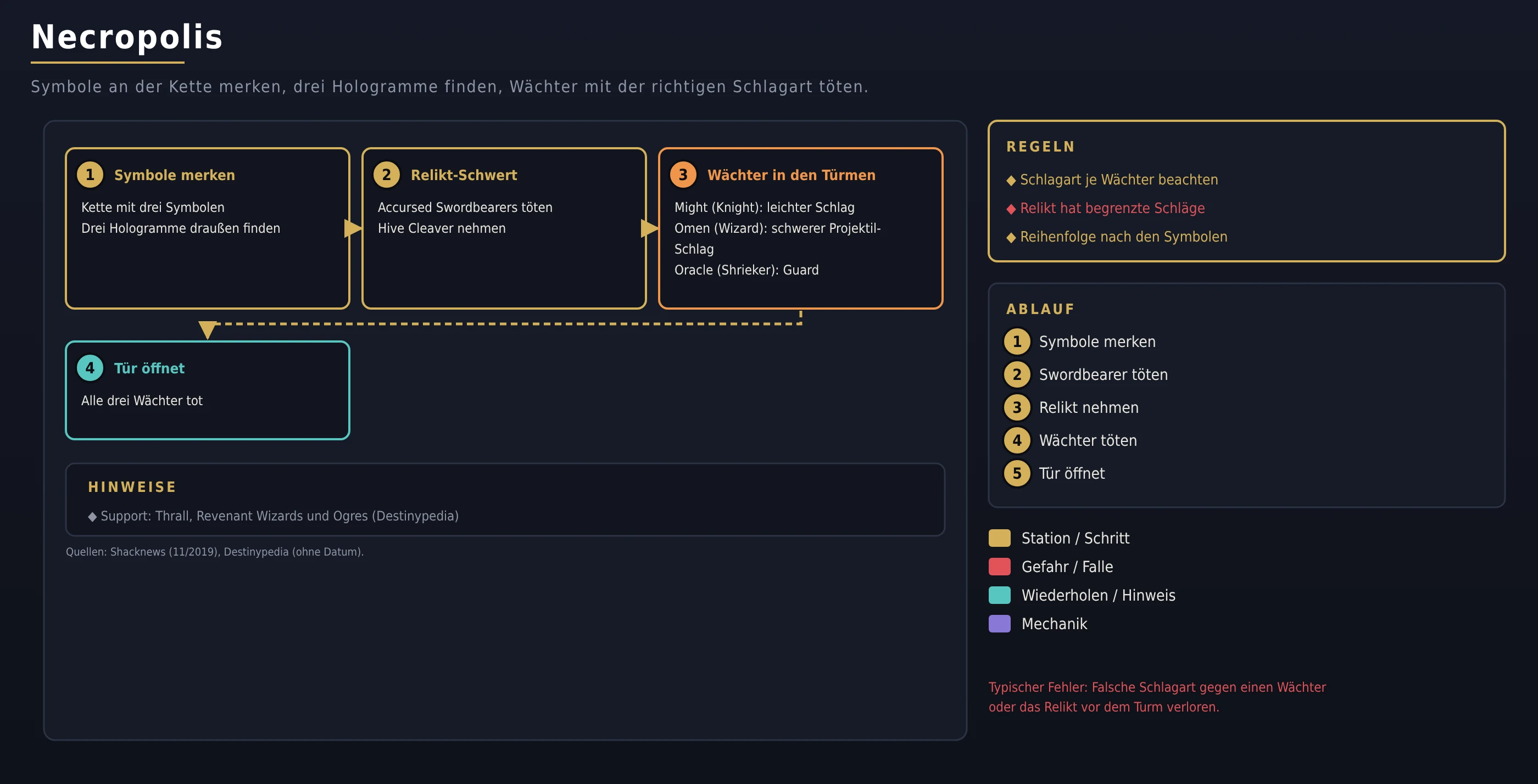Viewport: 1538px width, 784px height.
Task: Click the number 1 badge on Symbole merken card
Action: point(90,174)
